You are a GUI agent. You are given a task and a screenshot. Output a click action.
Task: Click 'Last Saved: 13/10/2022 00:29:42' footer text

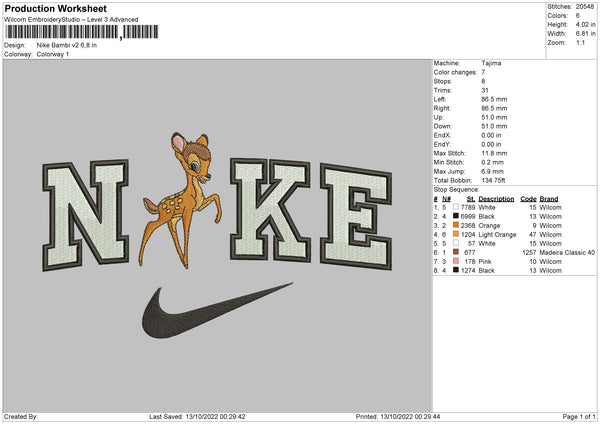197,416
